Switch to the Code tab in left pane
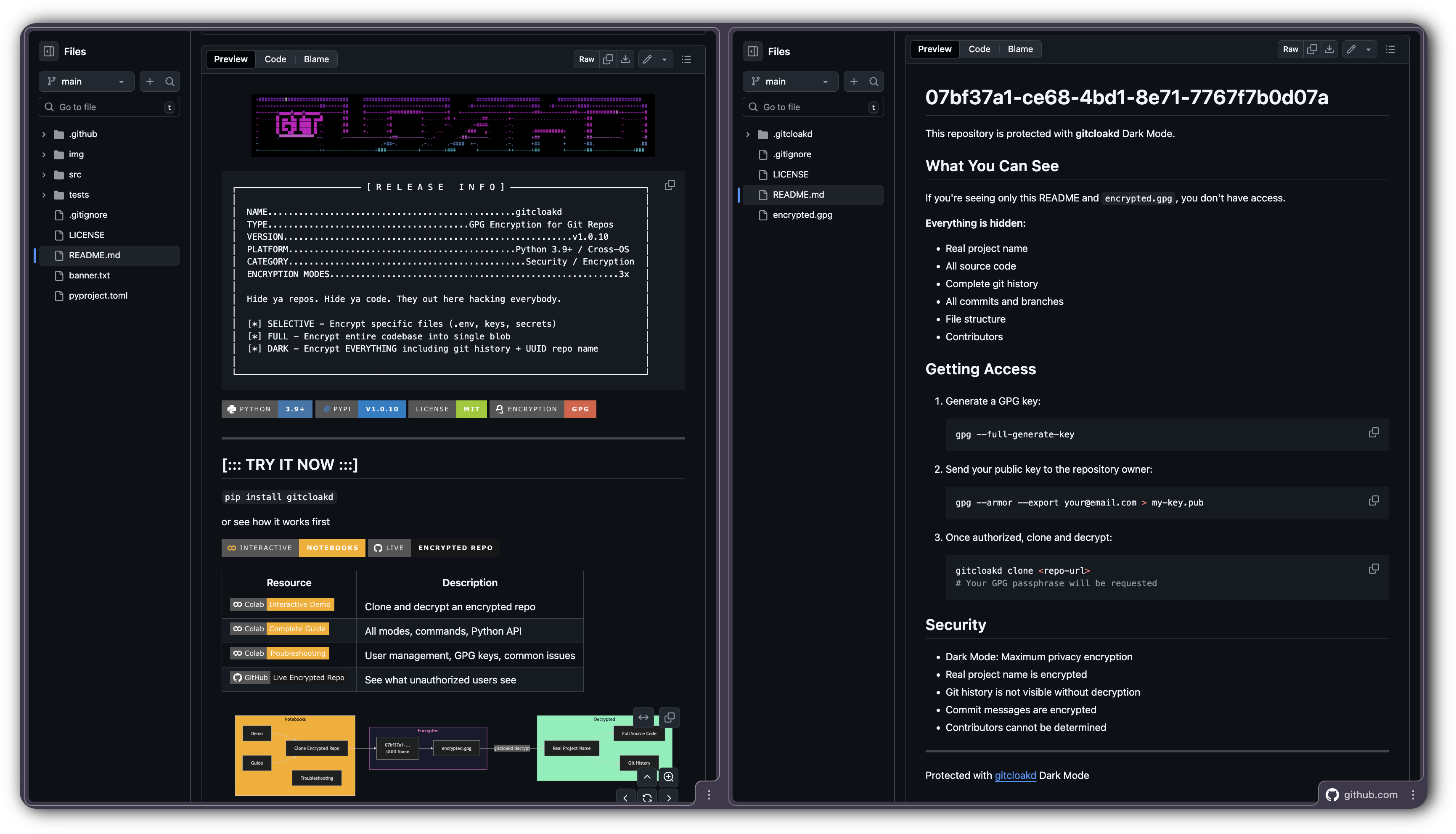The width and height of the screenshot is (1456, 834). 275,60
